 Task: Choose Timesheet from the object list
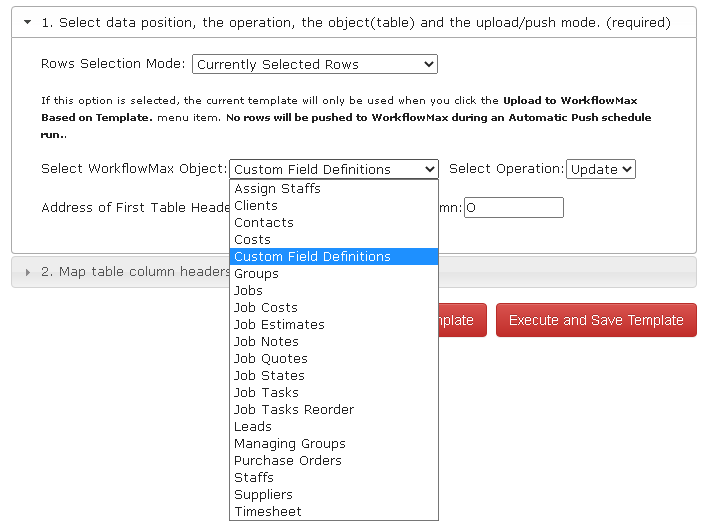tap(334, 512)
